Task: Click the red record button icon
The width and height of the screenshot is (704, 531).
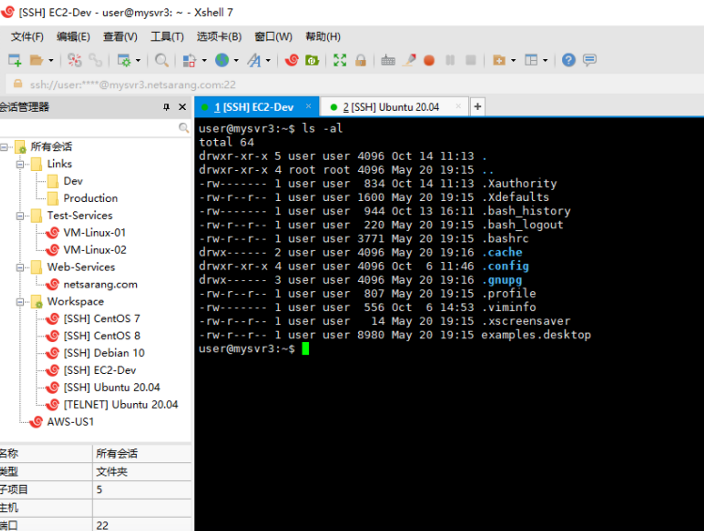Action: point(429,60)
